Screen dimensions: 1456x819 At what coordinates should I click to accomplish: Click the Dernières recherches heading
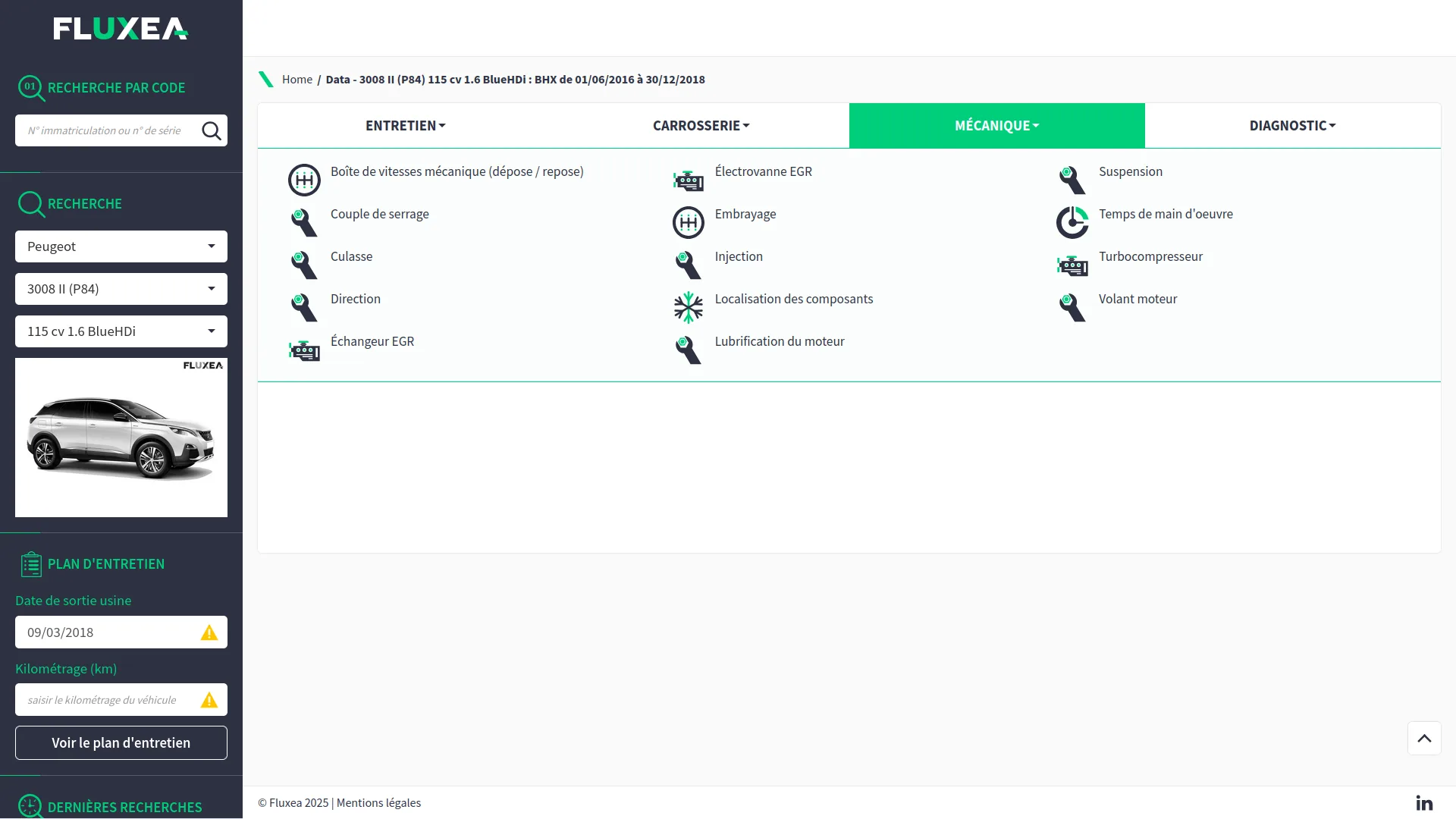[125, 808]
